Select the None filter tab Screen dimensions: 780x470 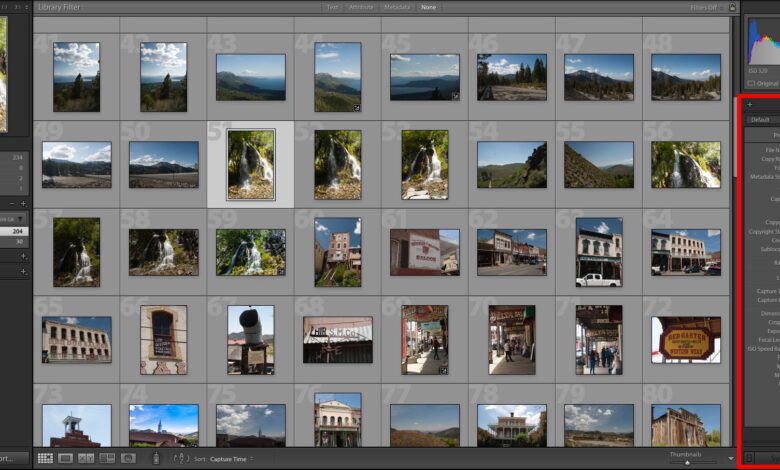pyautogui.click(x=428, y=7)
